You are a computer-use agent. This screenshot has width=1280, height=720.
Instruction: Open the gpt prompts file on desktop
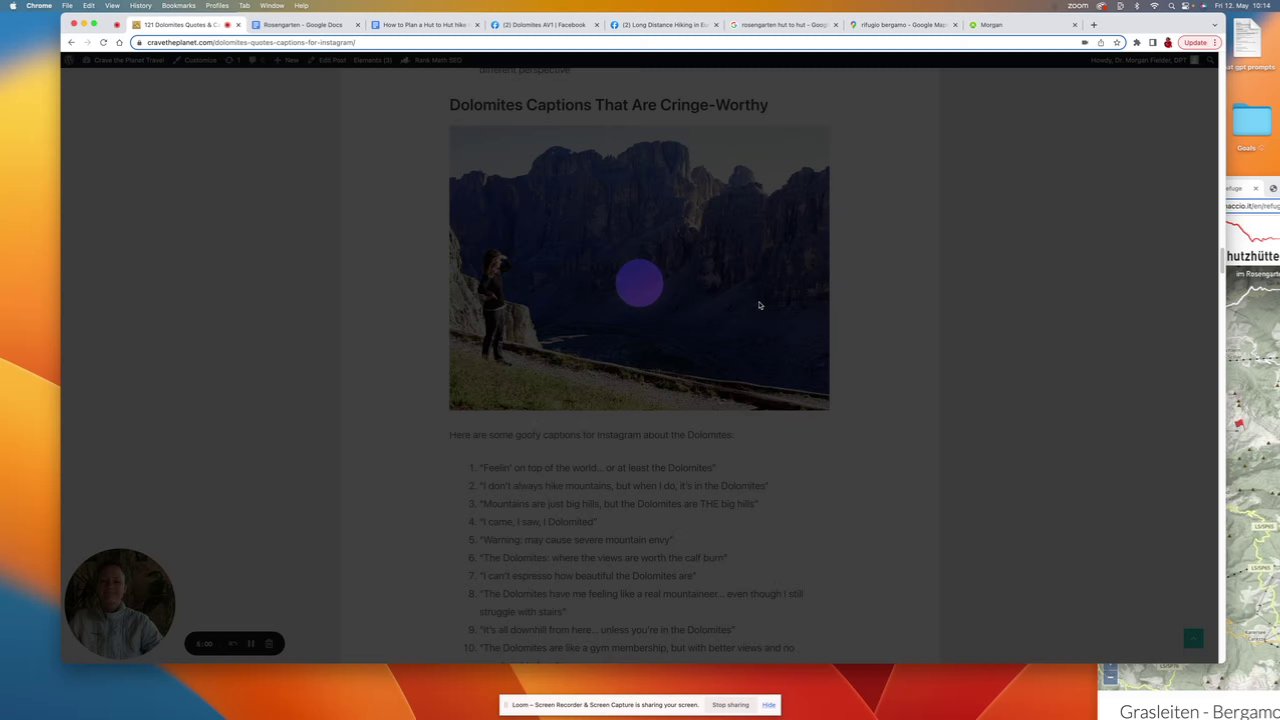(x=1248, y=40)
